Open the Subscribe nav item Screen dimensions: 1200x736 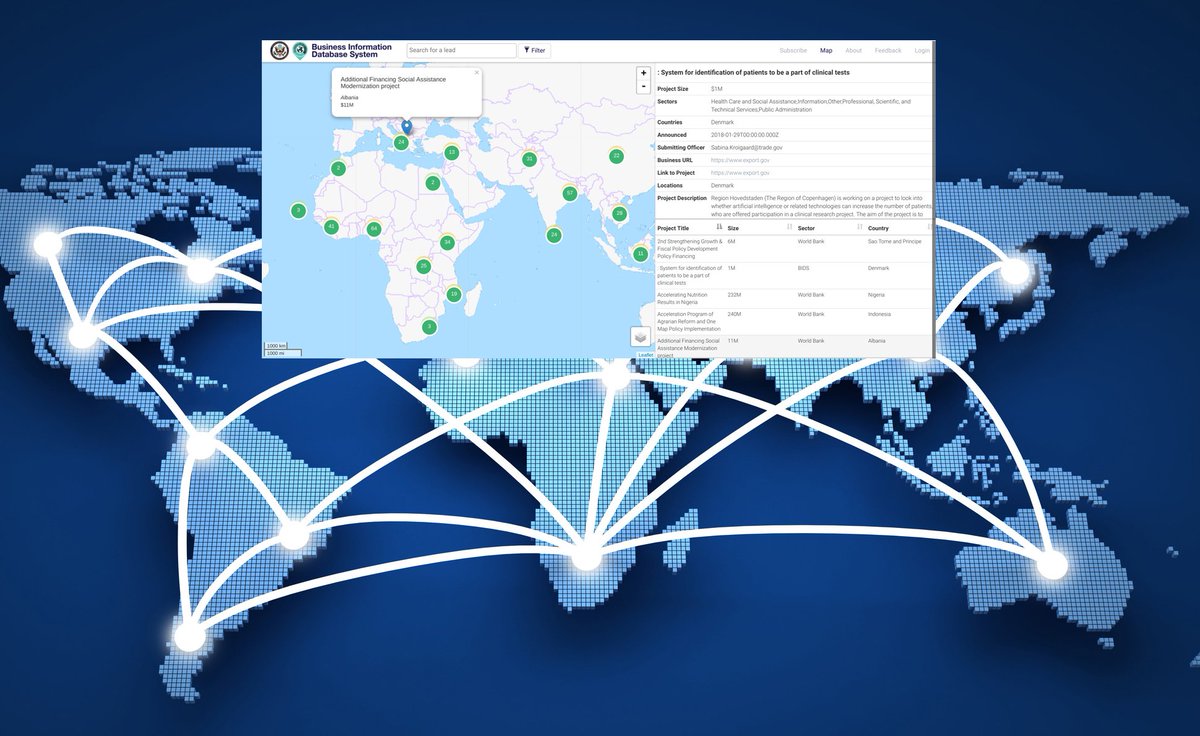pyautogui.click(x=793, y=50)
